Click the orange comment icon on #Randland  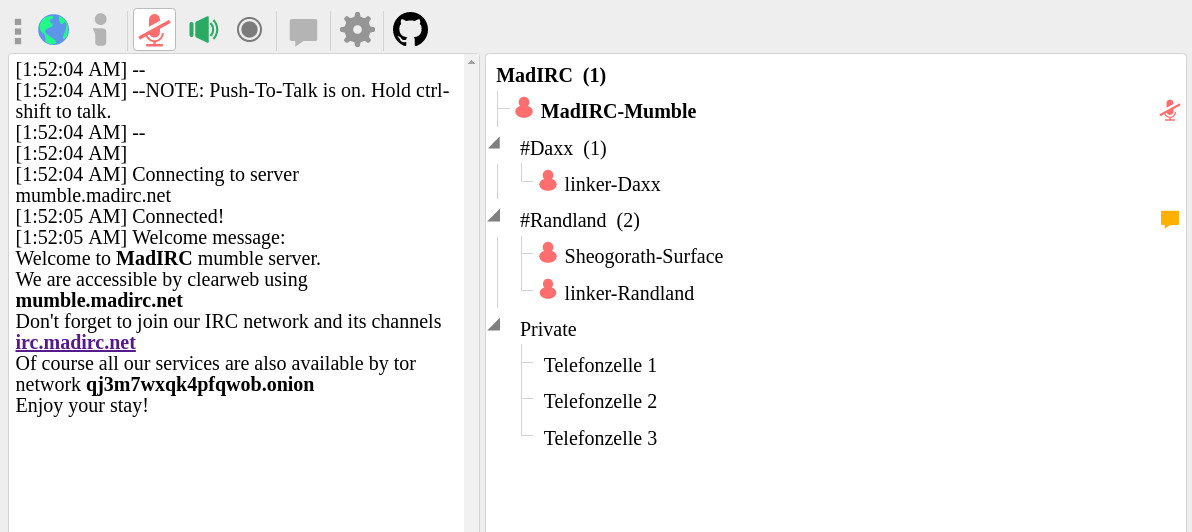[x=1170, y=220]
